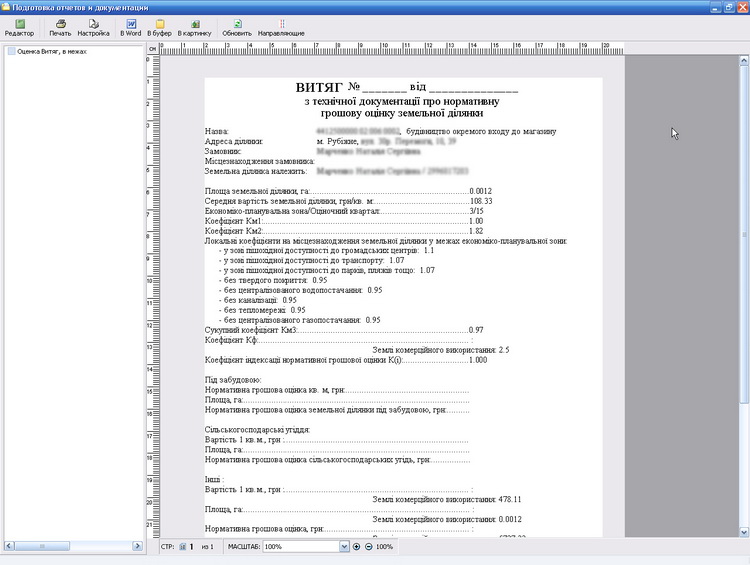Click the 'Коефіцієнт індексації' K(i) line
The width and height of the screenshot is (750, 565).
point(346,360)
